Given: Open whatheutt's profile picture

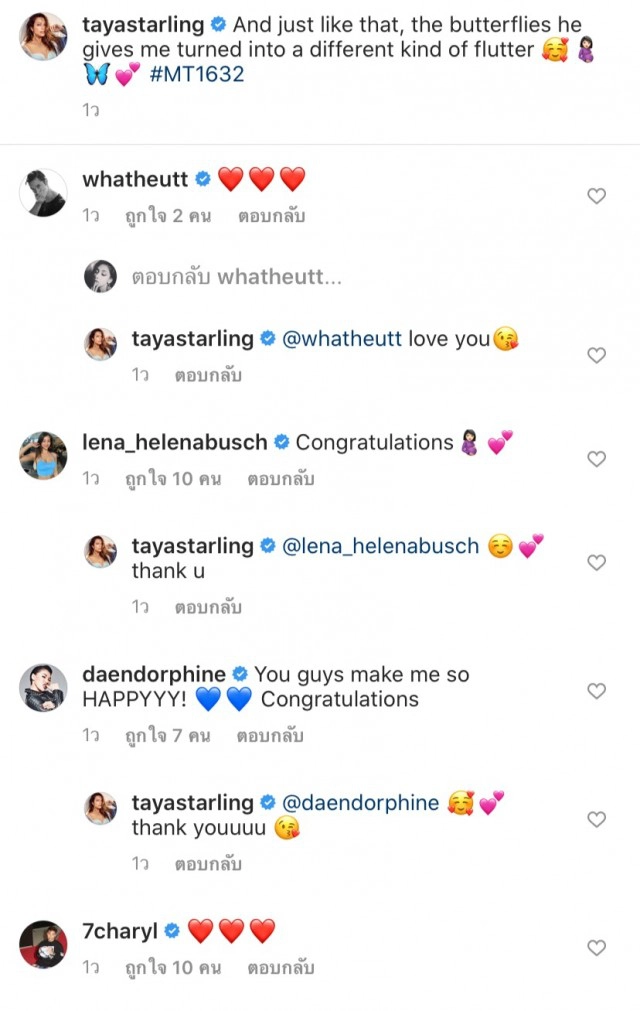Looking at the screenshot, I should 43,191.
